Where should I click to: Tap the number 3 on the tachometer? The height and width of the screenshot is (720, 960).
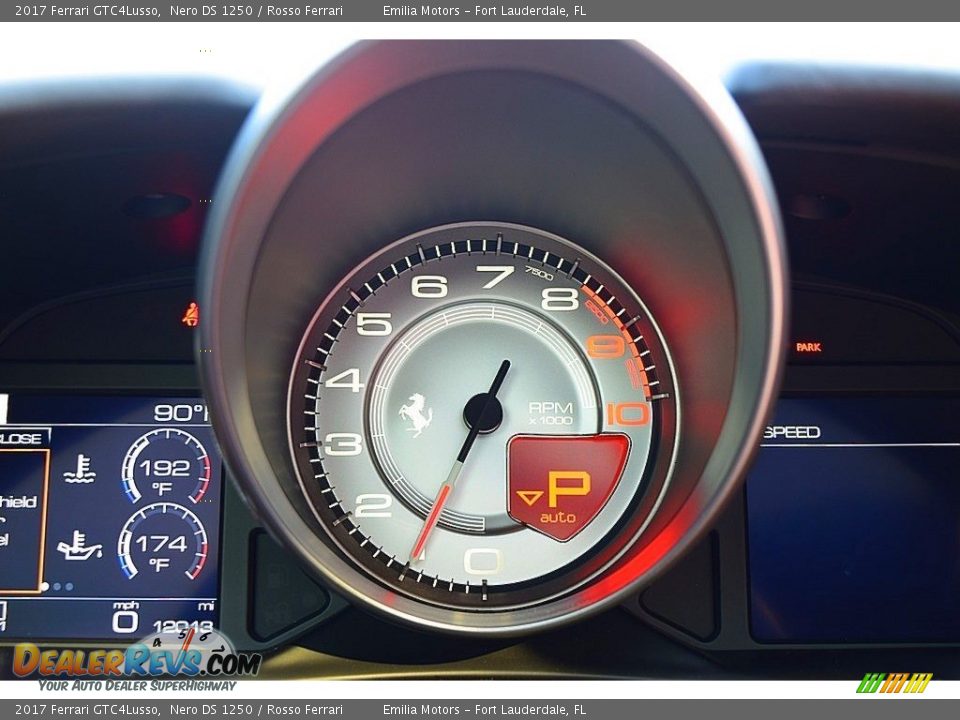tap(343, 444)
